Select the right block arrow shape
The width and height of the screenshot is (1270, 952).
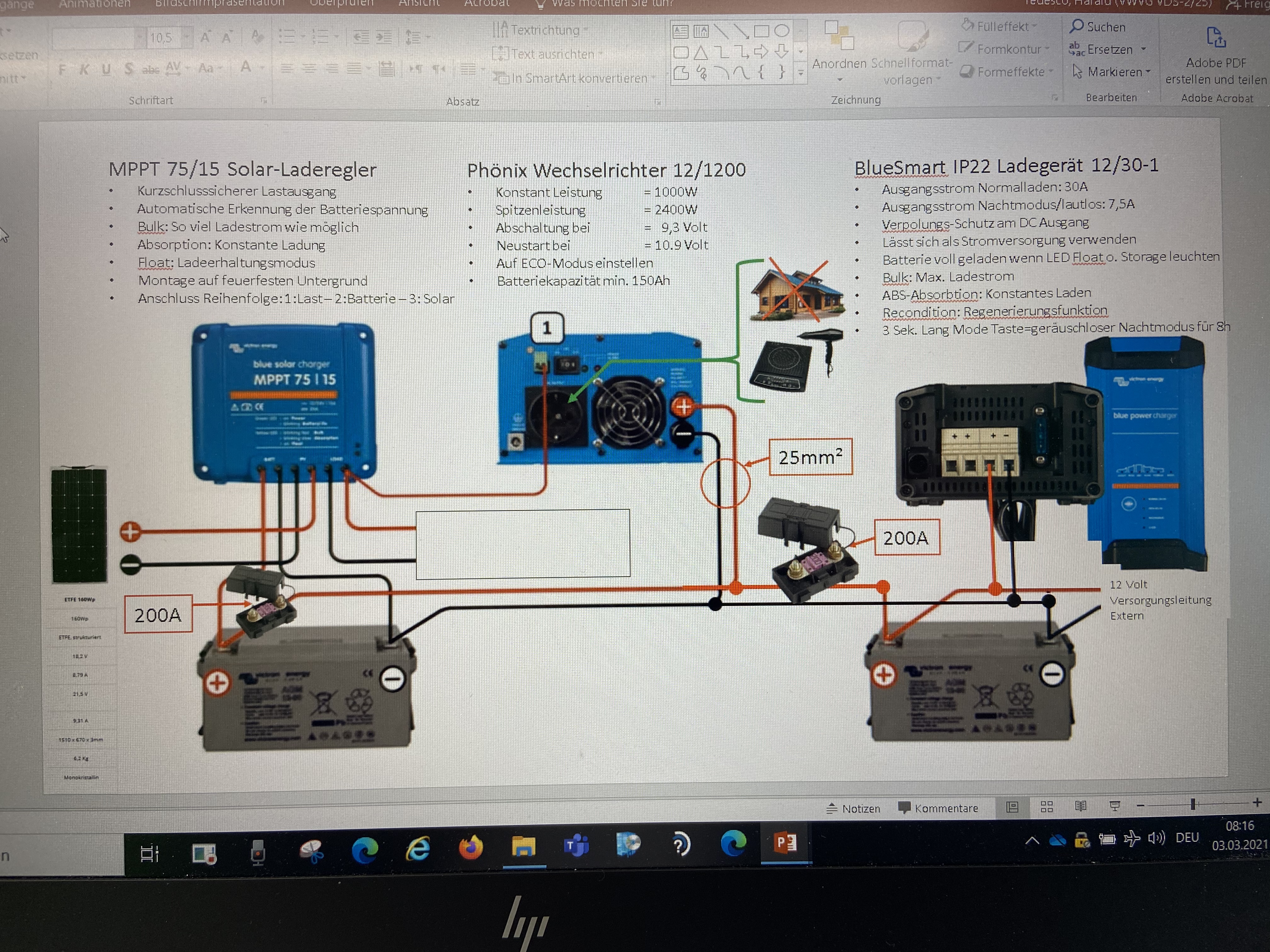[761, 52]
